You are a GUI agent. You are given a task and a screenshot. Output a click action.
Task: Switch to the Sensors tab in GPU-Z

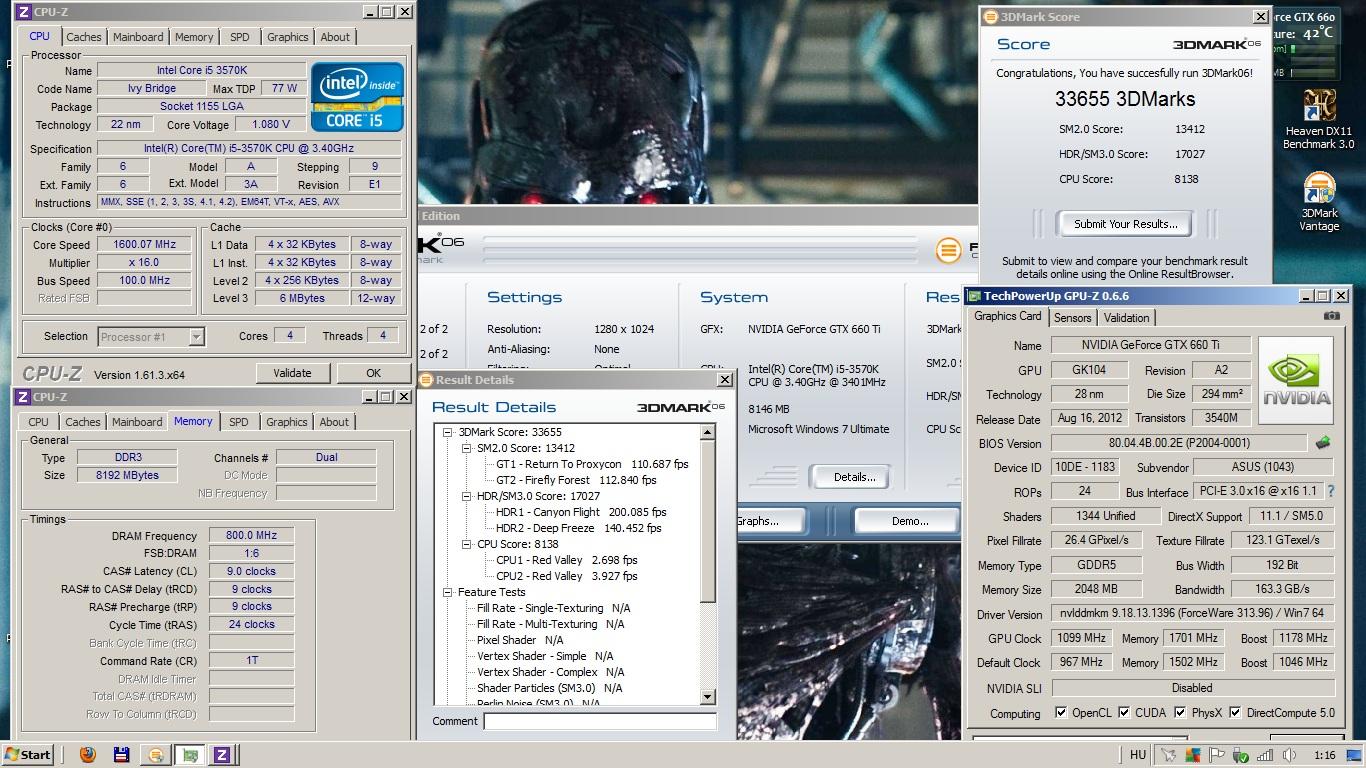(x=1072, y=318)
